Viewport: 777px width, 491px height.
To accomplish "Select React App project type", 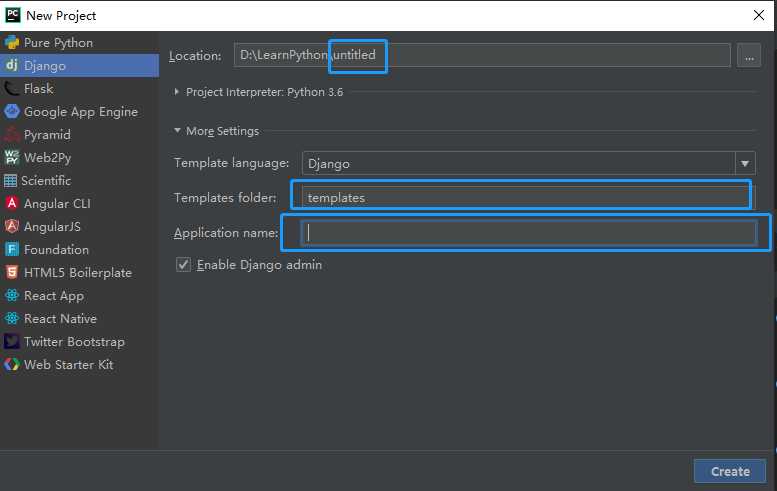I will [x=79, y=295].
